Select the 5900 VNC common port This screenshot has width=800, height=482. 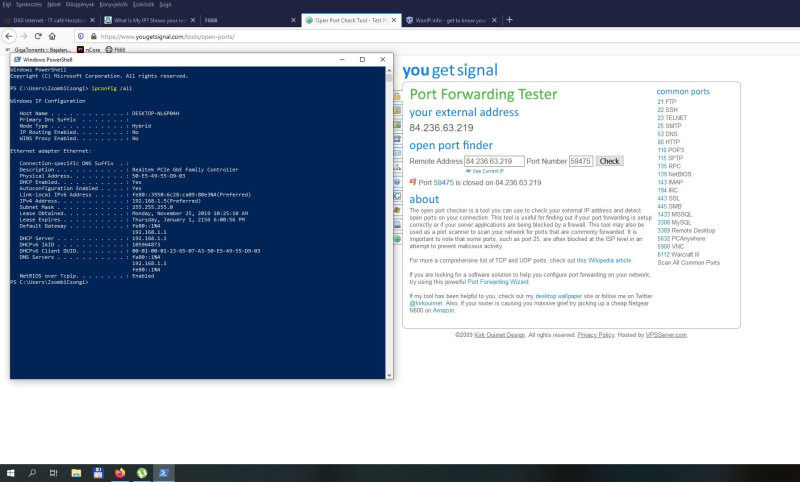(x=670, y=246)
